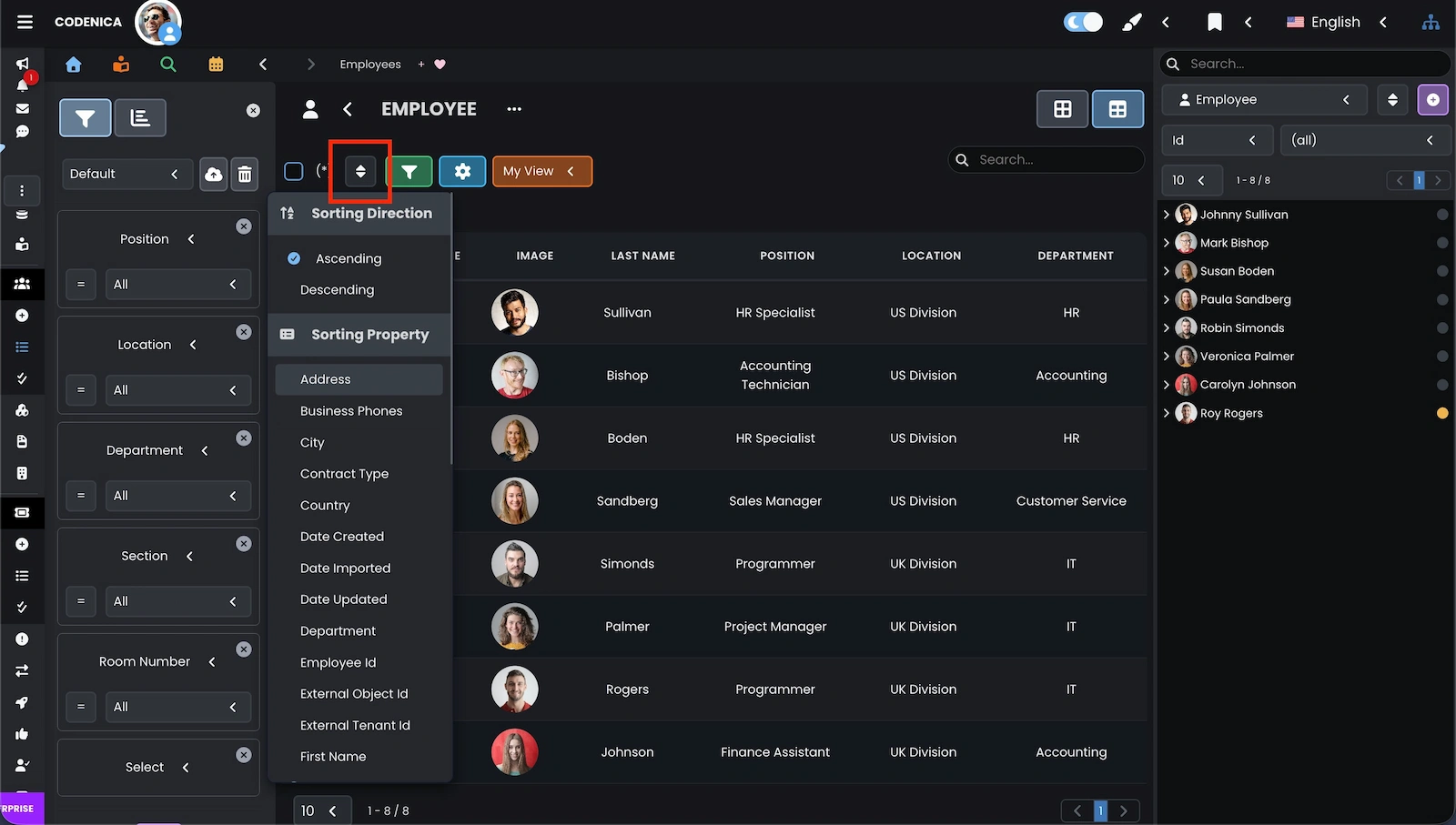Screen dimensions: 1456x825
Task: Collapse the Employee selector in right panel
Action: [x=1346, y=99]
